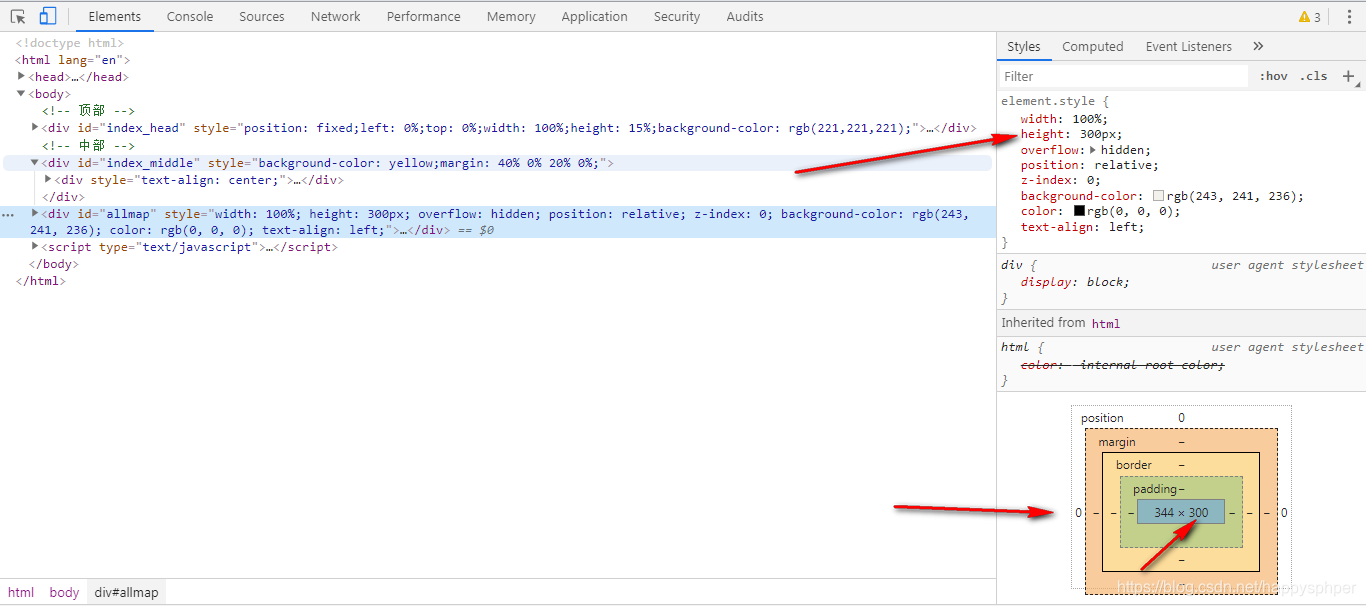Click the element.style selector text

[x=1050, y=101]
